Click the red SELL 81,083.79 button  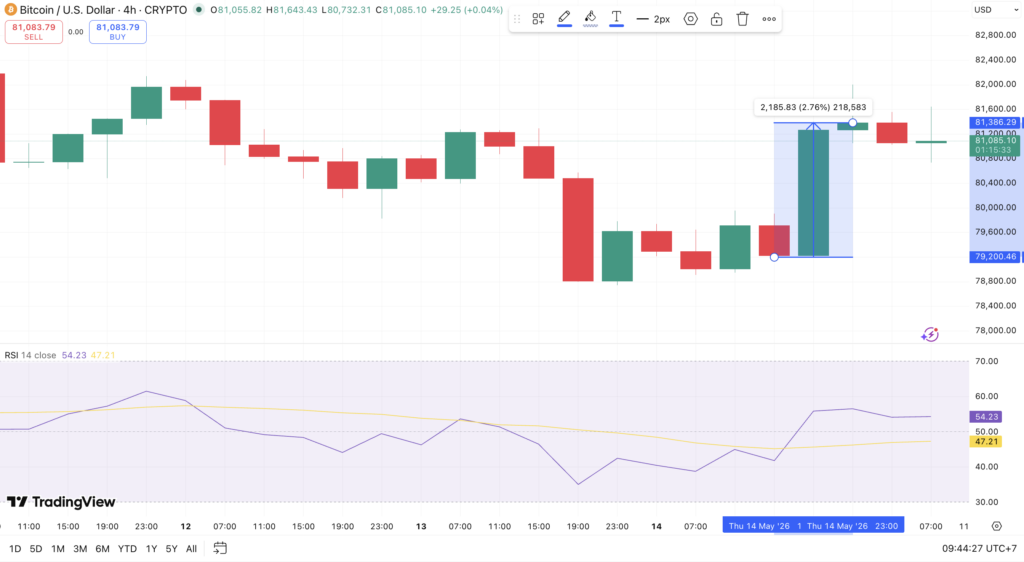34,31
